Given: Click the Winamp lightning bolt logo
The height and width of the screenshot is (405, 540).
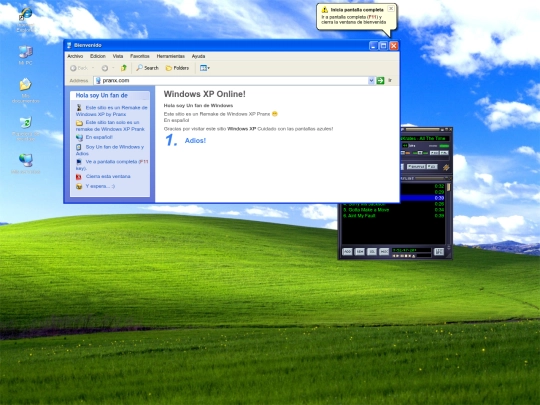Looking at the screenshot, I should pos(446,167).
